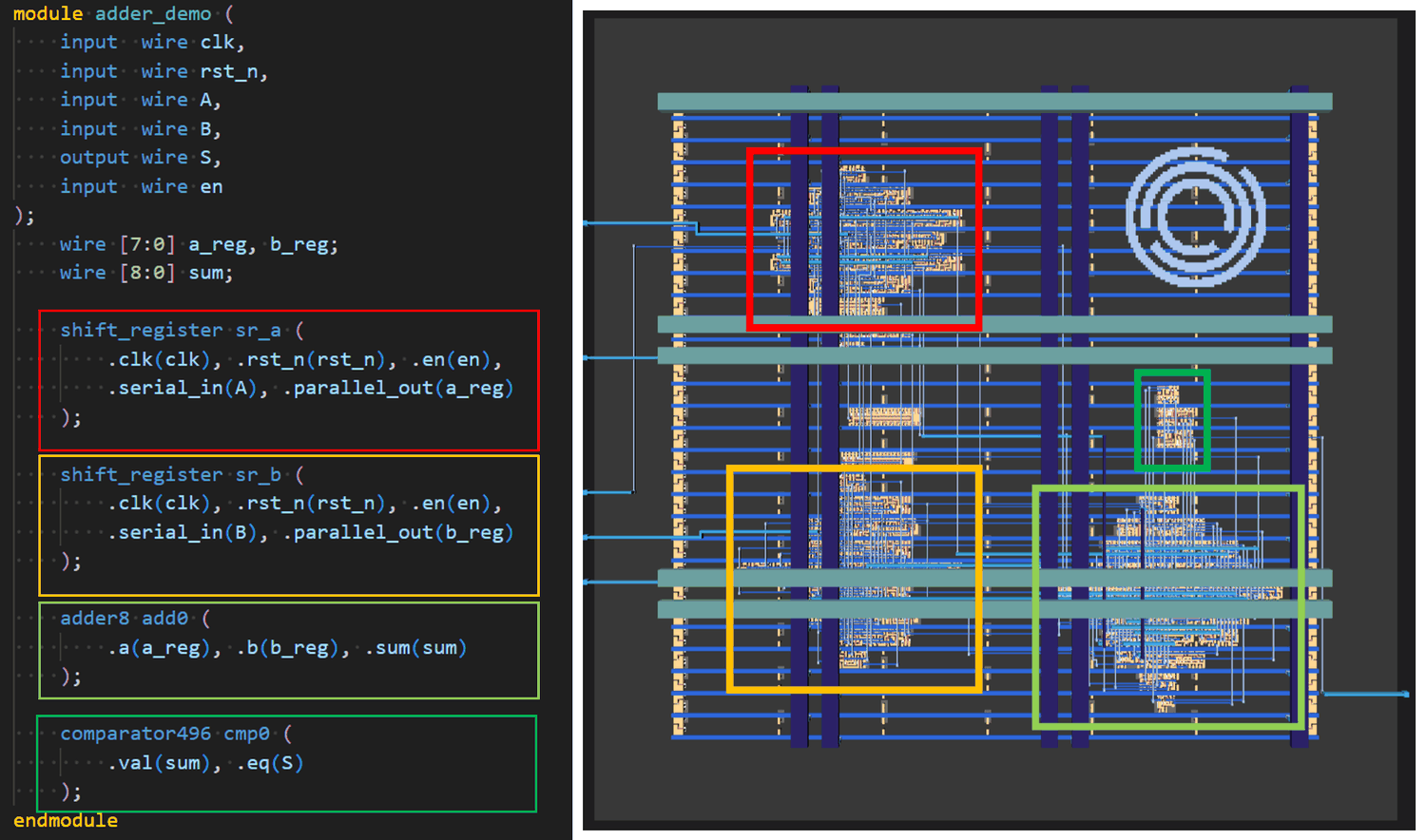
Task: Click the "input wire rst_n," port line
Action: point(164,72)
